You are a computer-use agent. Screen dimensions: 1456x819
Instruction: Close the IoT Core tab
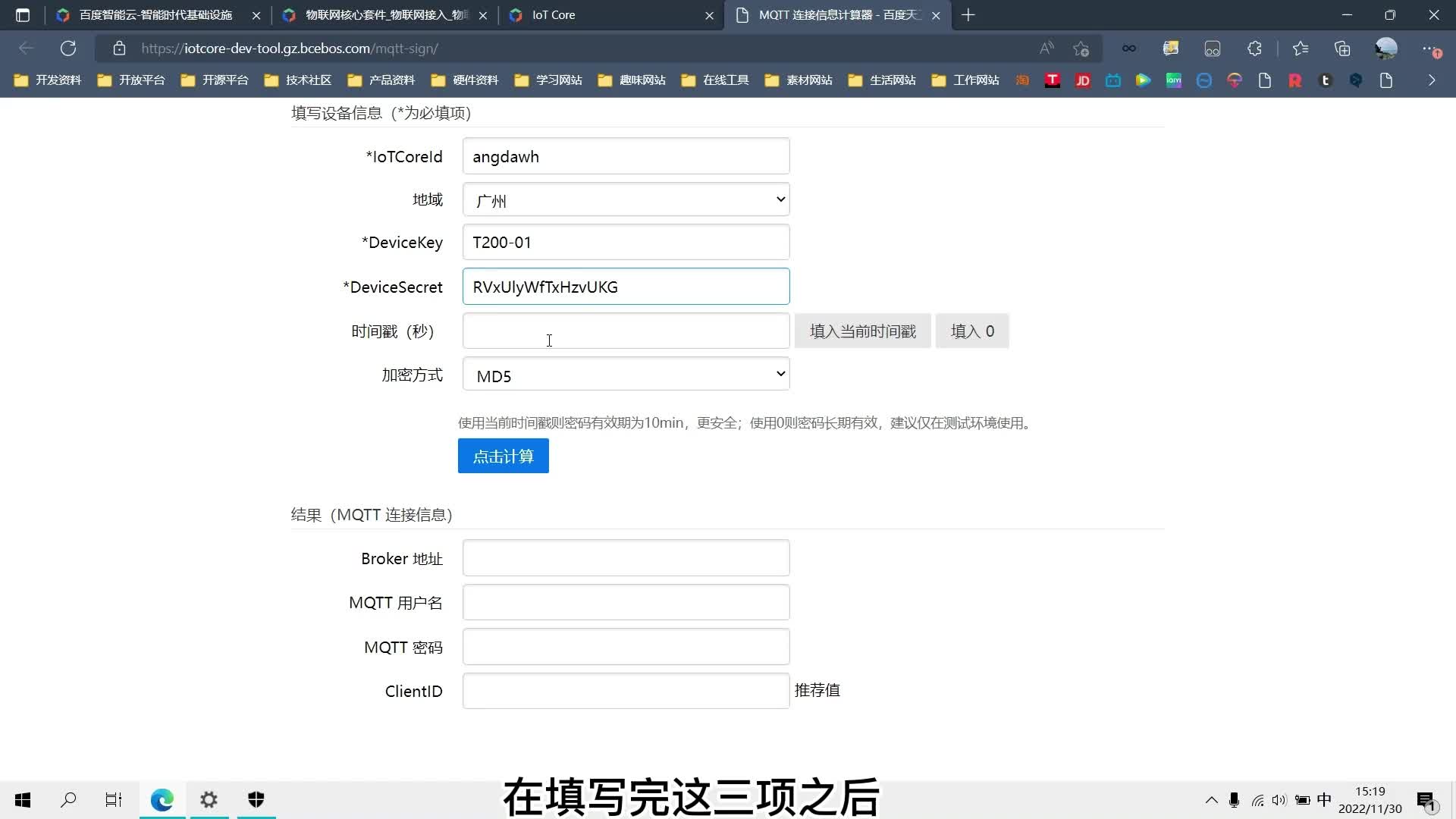(x=709, y=16)
